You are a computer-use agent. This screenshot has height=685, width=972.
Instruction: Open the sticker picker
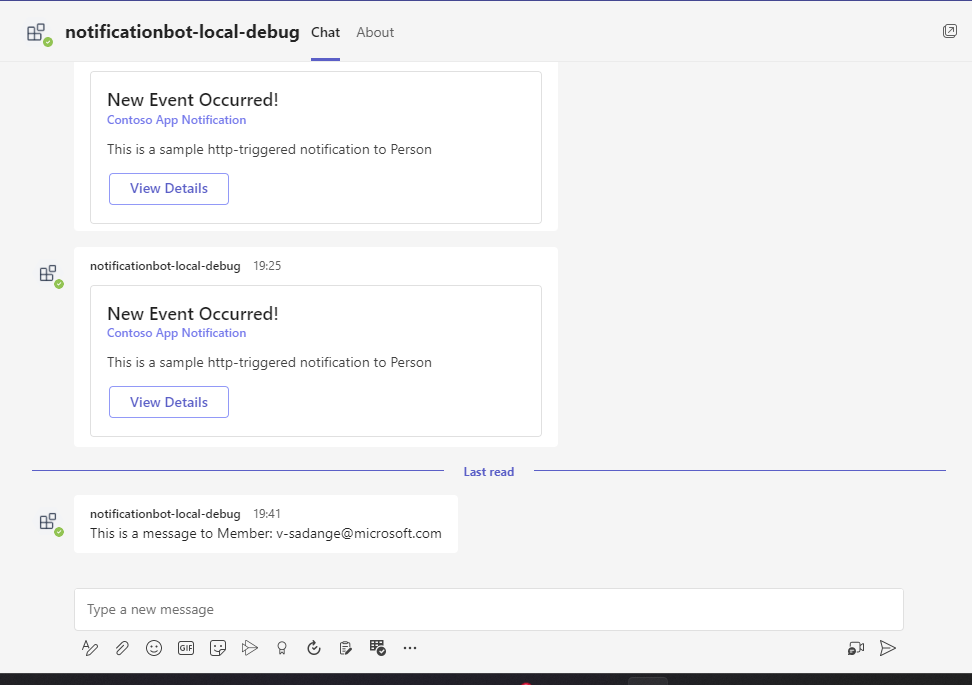coord(218,647)
